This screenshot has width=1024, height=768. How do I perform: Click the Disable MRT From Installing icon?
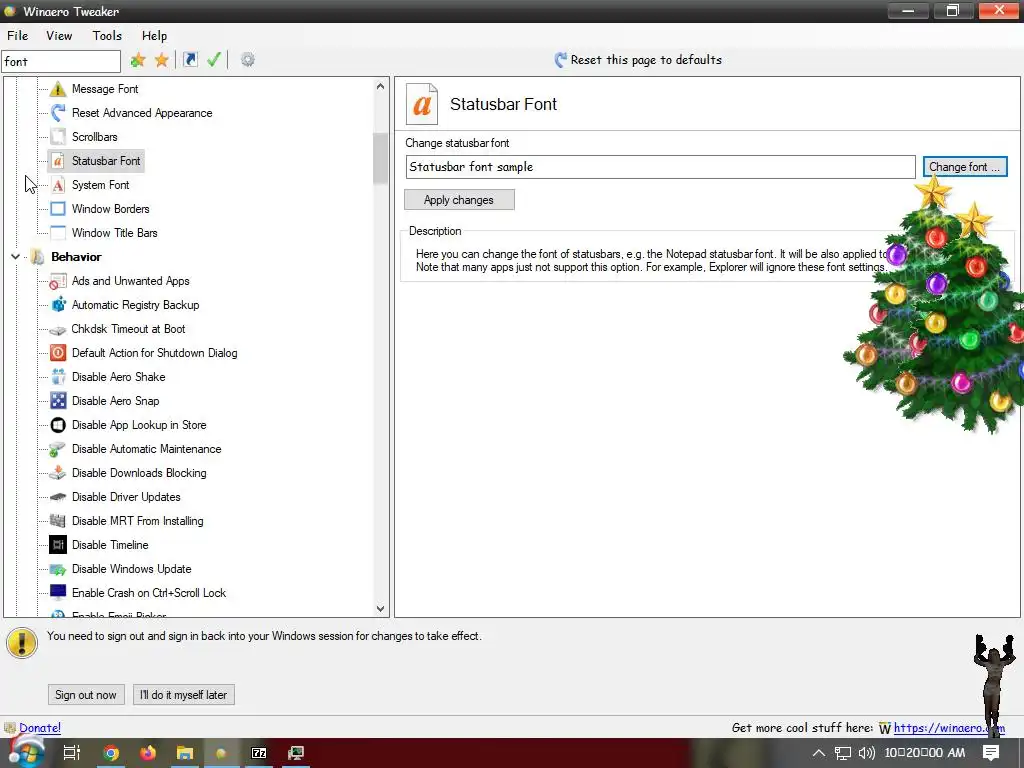58,521
